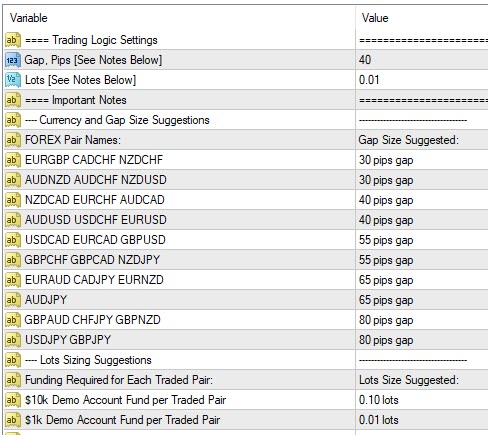Screen dimensions: 488x435
Task: Click the Lots Size Suggested value cell
Action: 422,380
